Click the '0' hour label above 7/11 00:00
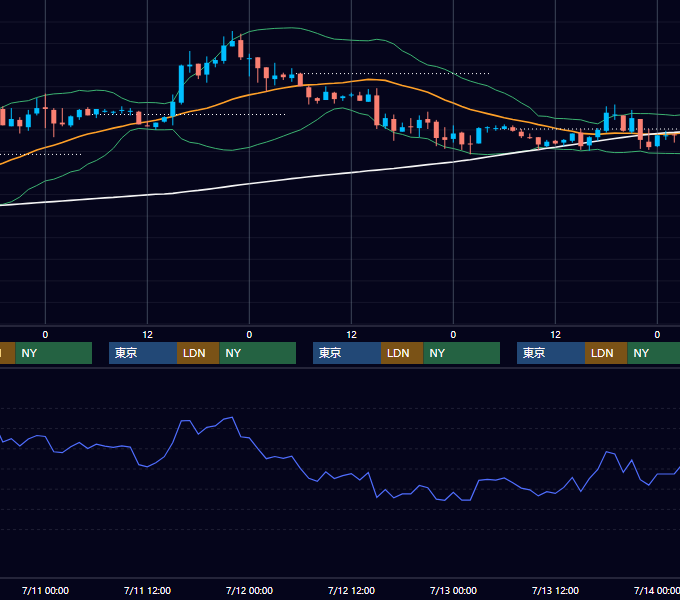This screenshot has height=600, width=680. coord(45,335)
